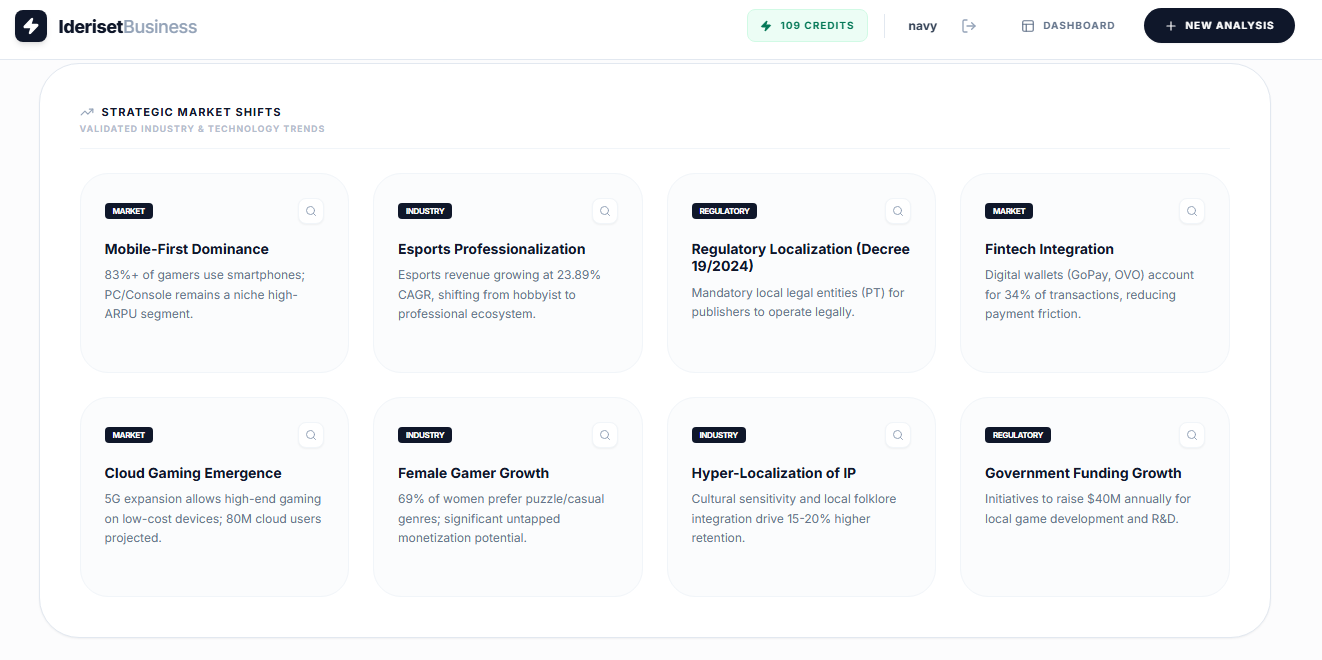Click the magnifier icon on Esports Professionalization

coord(605,211)
